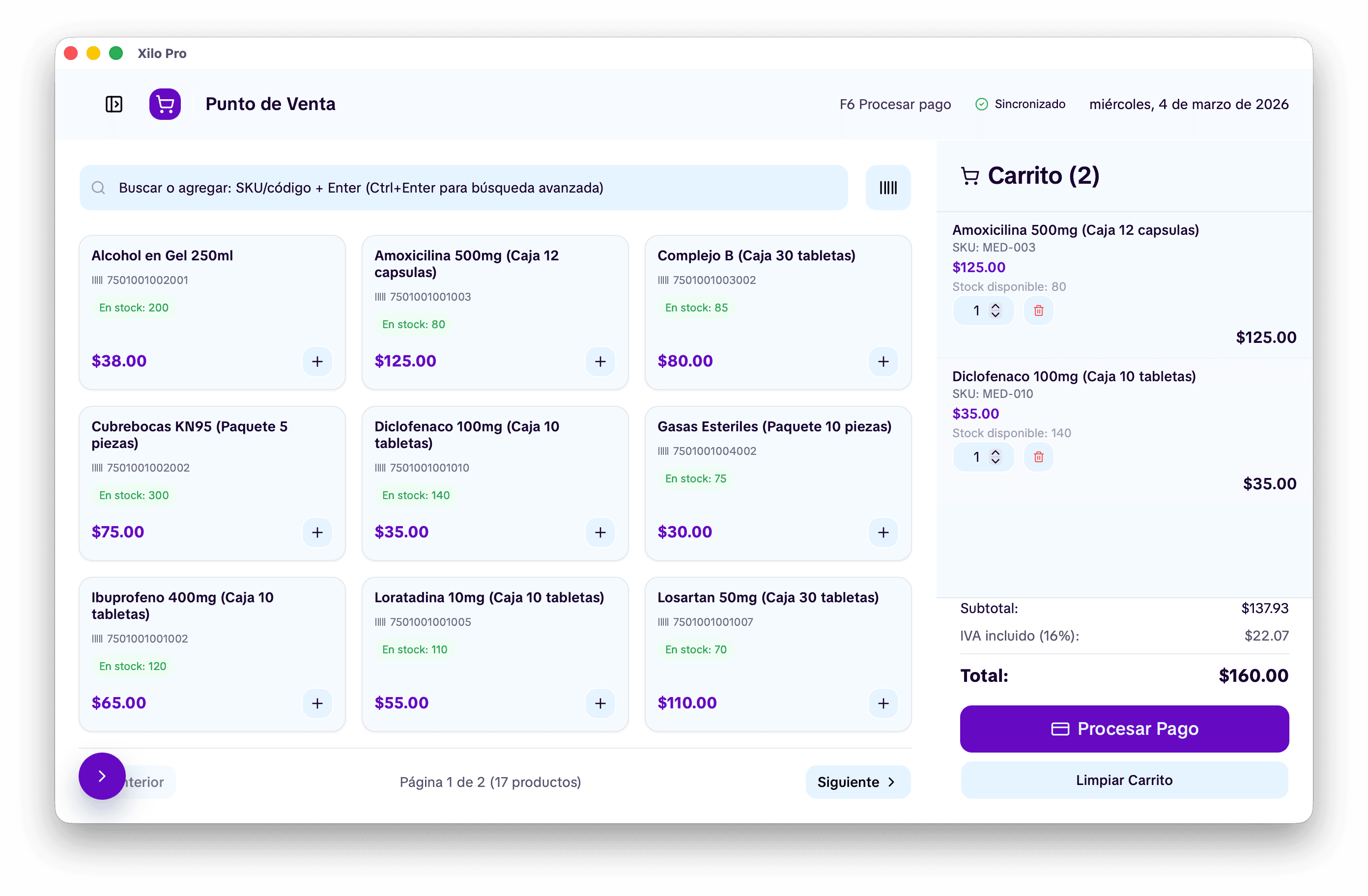Screen dimensions: 1368x896
Task: Click Limpiar Carrito to empty cart
Action: pos(1124,780)
